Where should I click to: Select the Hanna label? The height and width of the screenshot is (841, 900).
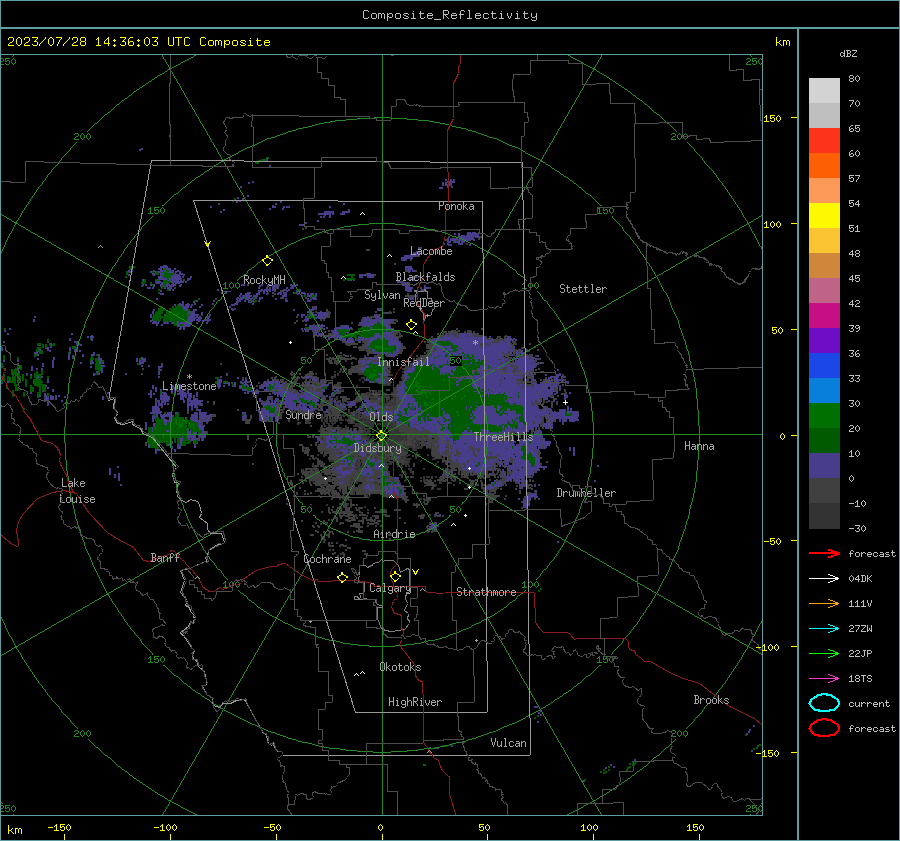[x=699, y=446]
